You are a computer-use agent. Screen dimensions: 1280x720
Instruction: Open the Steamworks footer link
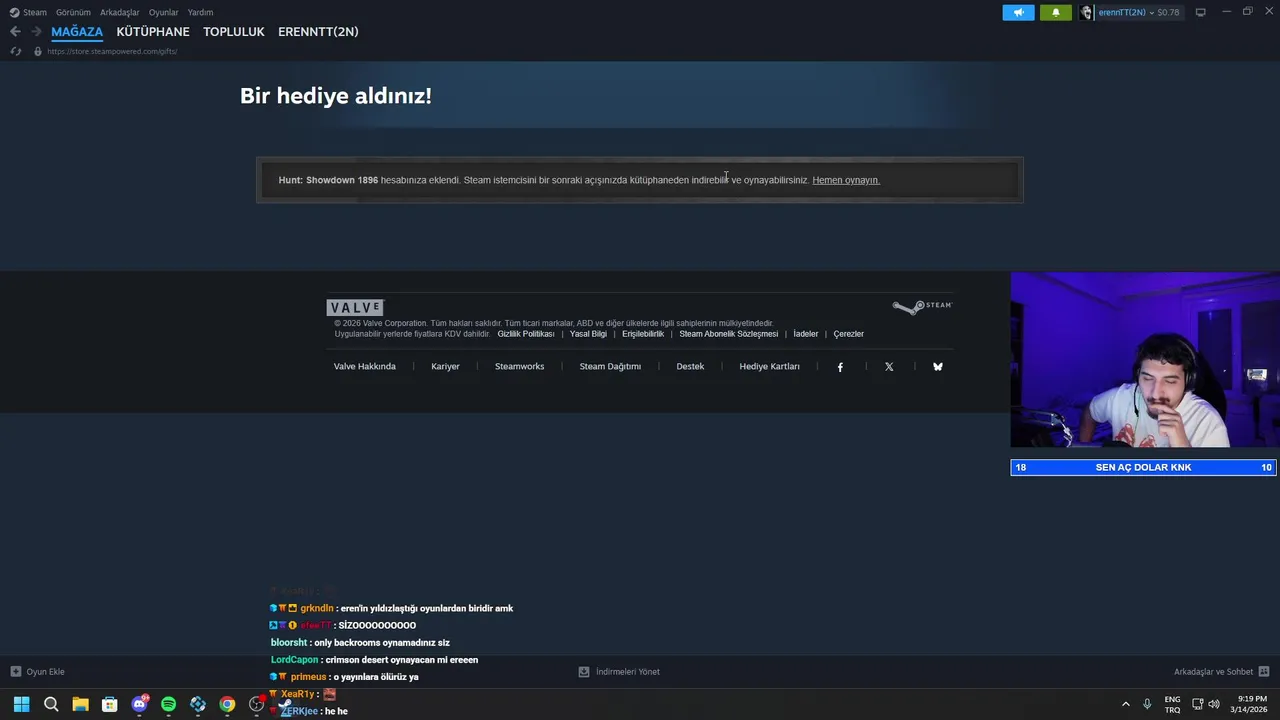pos(520,366)
